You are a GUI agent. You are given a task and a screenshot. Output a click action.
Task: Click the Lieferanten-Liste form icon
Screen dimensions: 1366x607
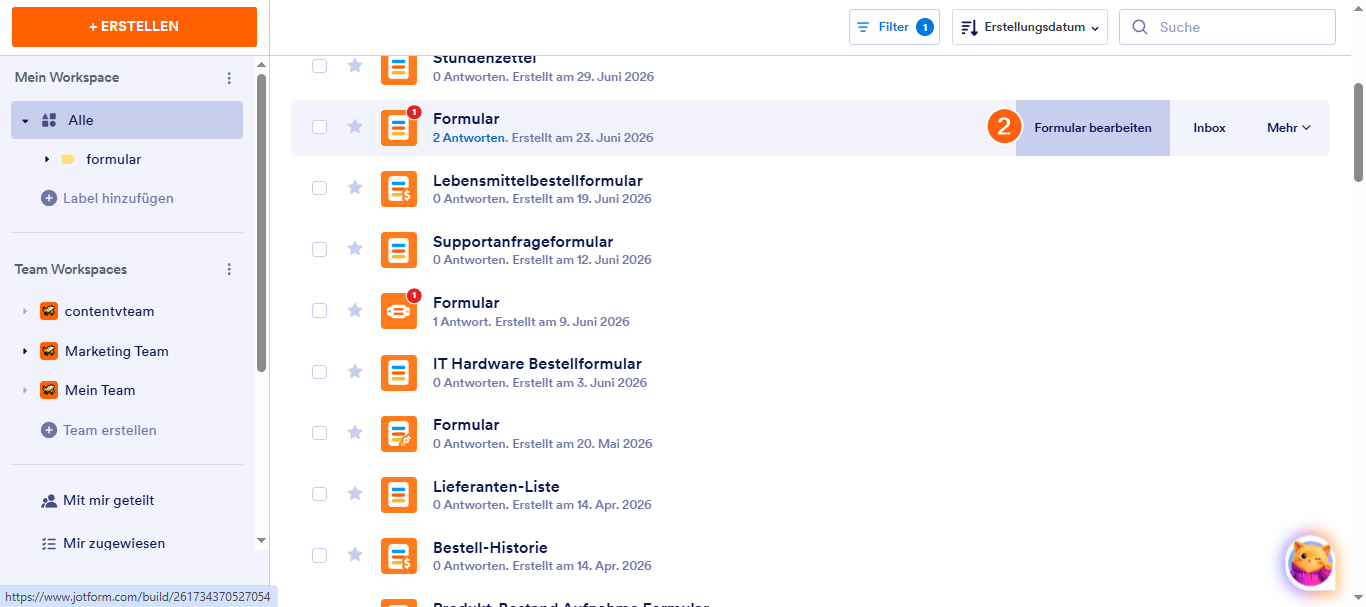click(x=399, y=494)
